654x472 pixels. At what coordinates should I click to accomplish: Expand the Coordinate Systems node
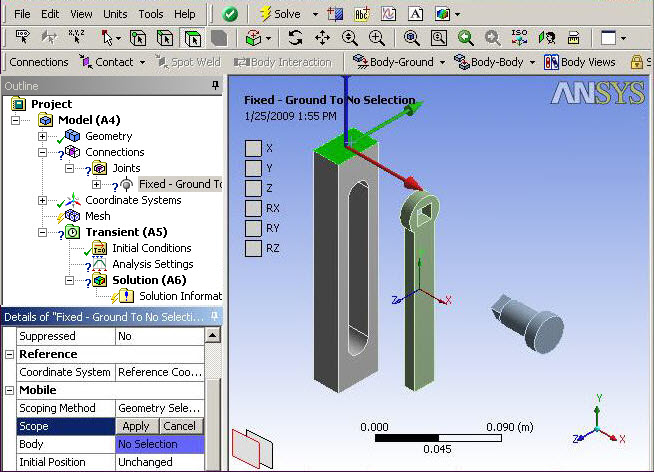(42, 201)
